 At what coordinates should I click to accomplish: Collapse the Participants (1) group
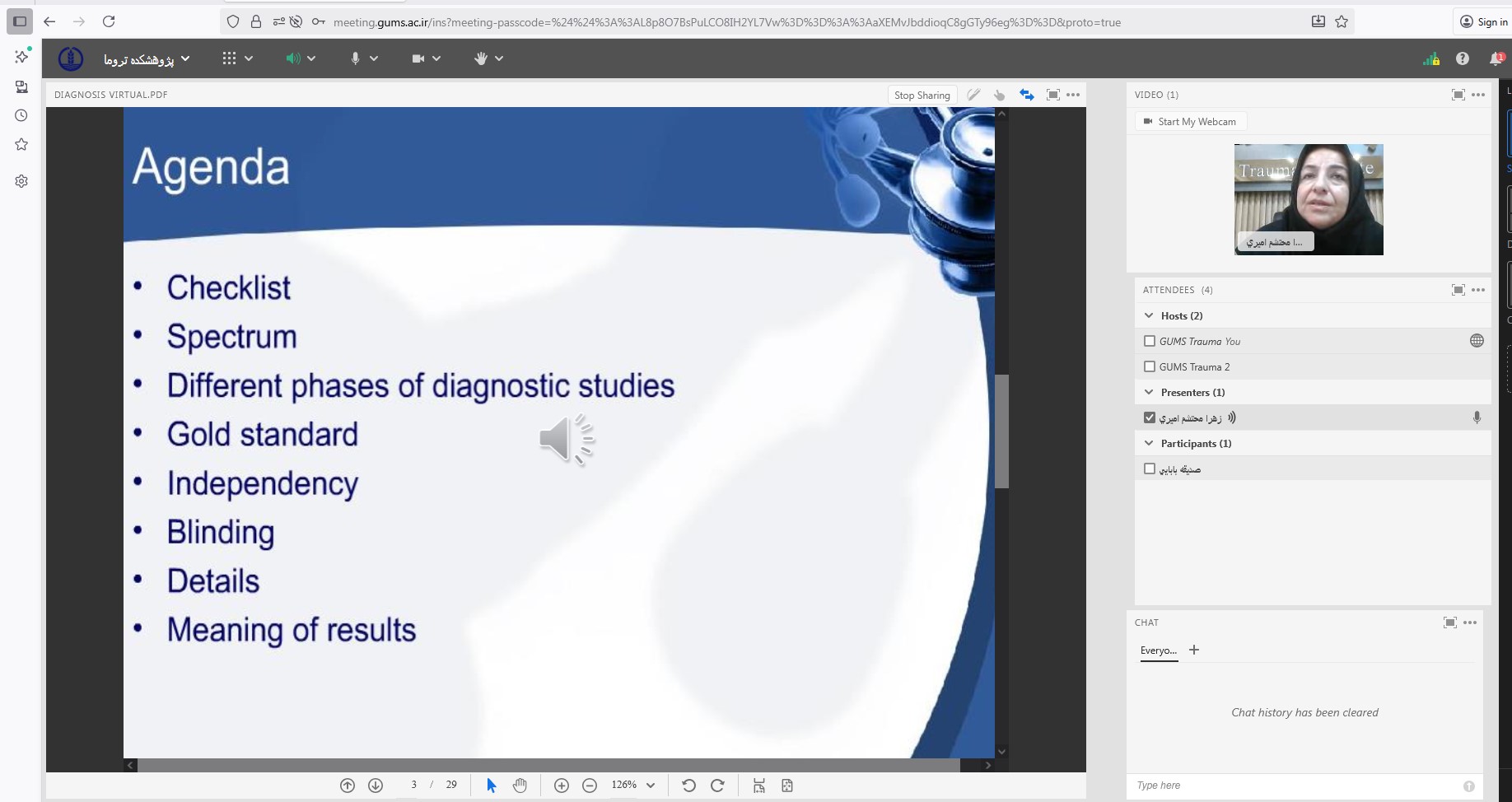1149,443
